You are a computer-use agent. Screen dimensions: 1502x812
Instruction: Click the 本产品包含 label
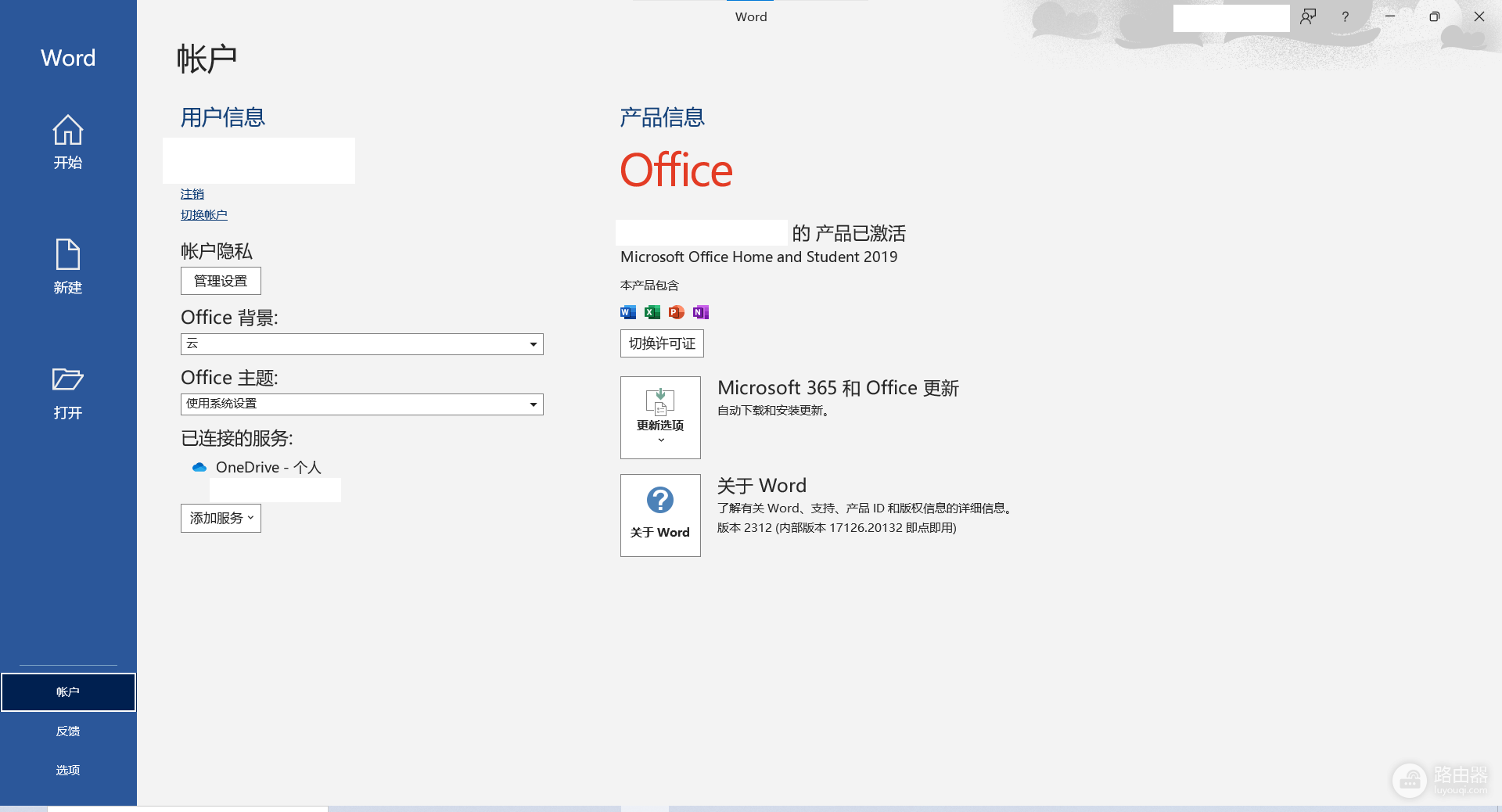tap(649, 286)
